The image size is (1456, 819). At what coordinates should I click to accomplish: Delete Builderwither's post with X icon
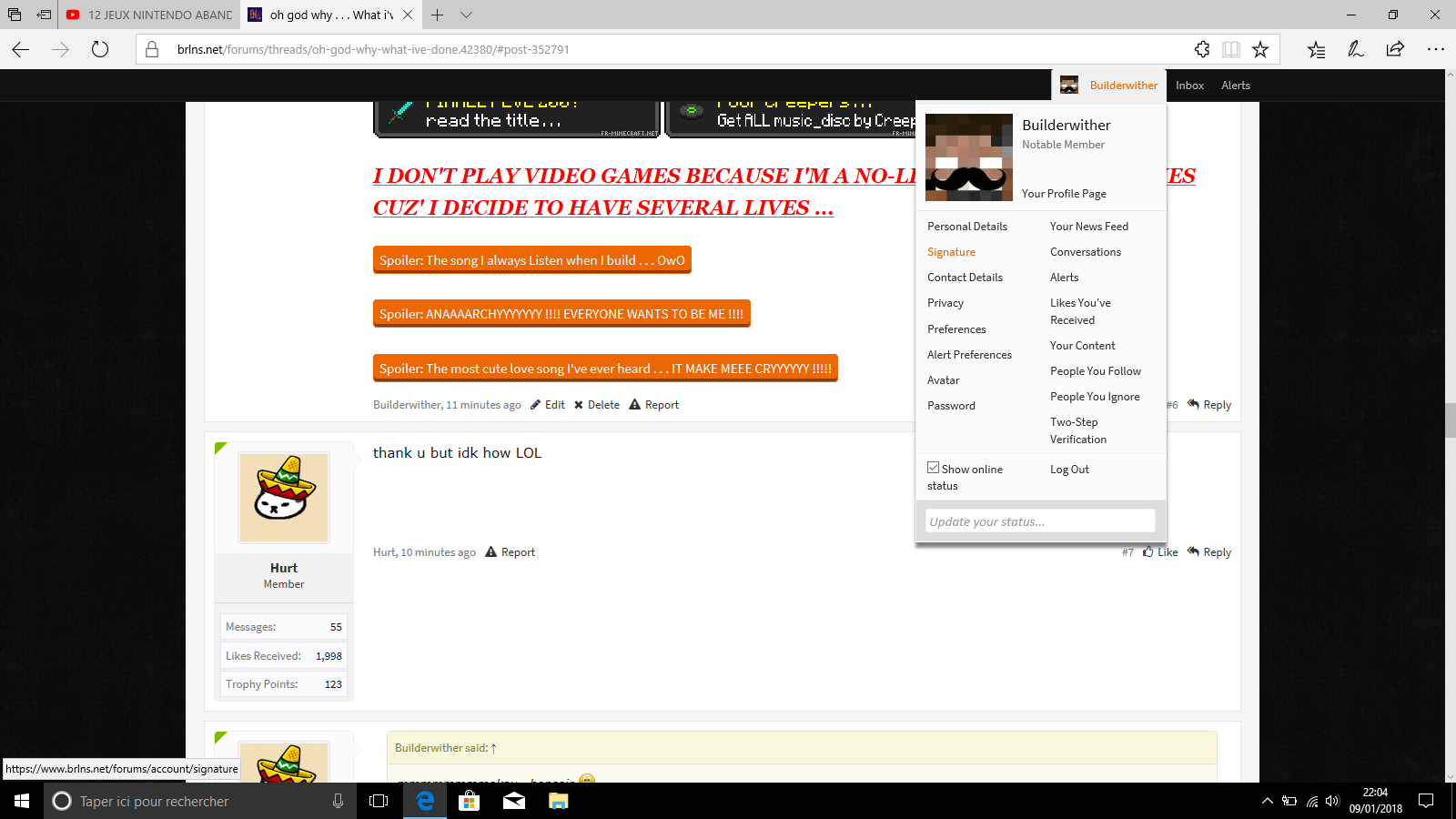[597, 405]
